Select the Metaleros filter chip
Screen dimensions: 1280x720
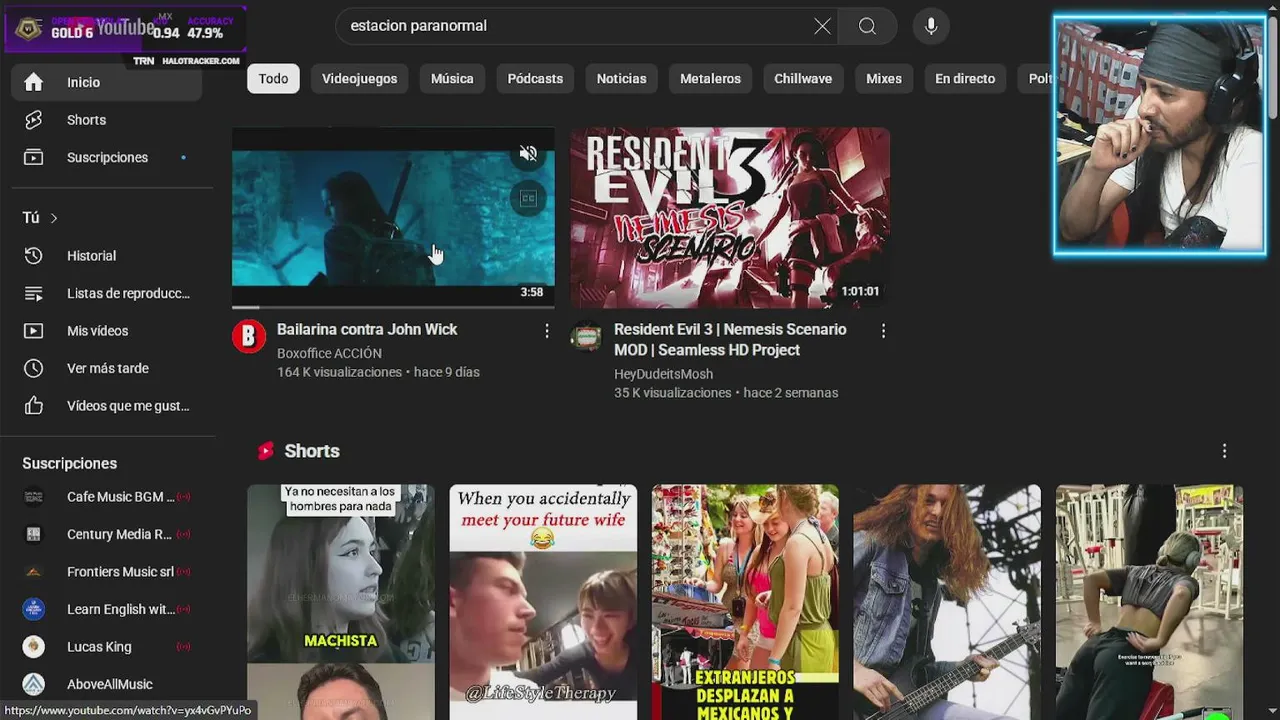pos(710,79)
